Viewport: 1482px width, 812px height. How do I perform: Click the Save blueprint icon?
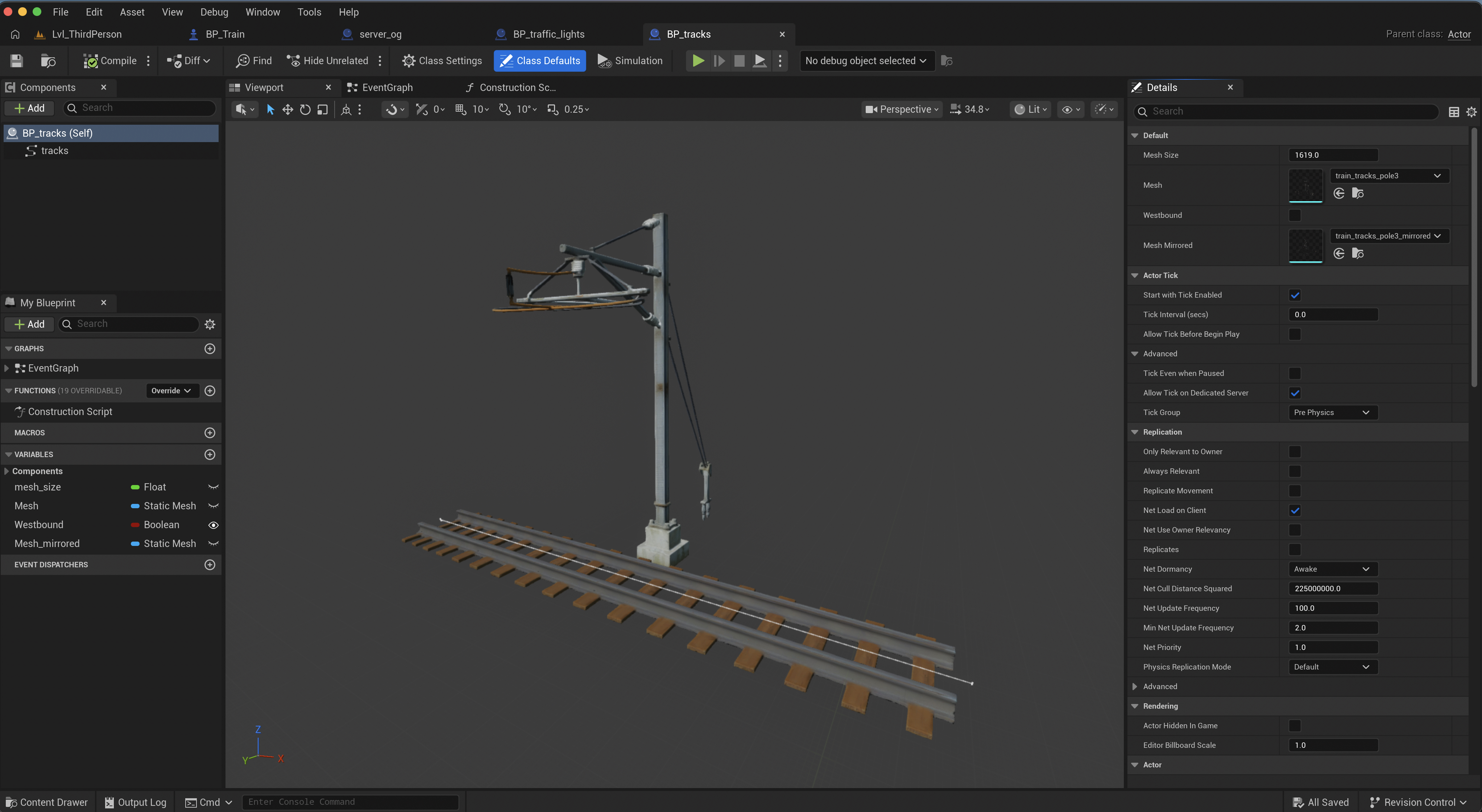[17, 61]
